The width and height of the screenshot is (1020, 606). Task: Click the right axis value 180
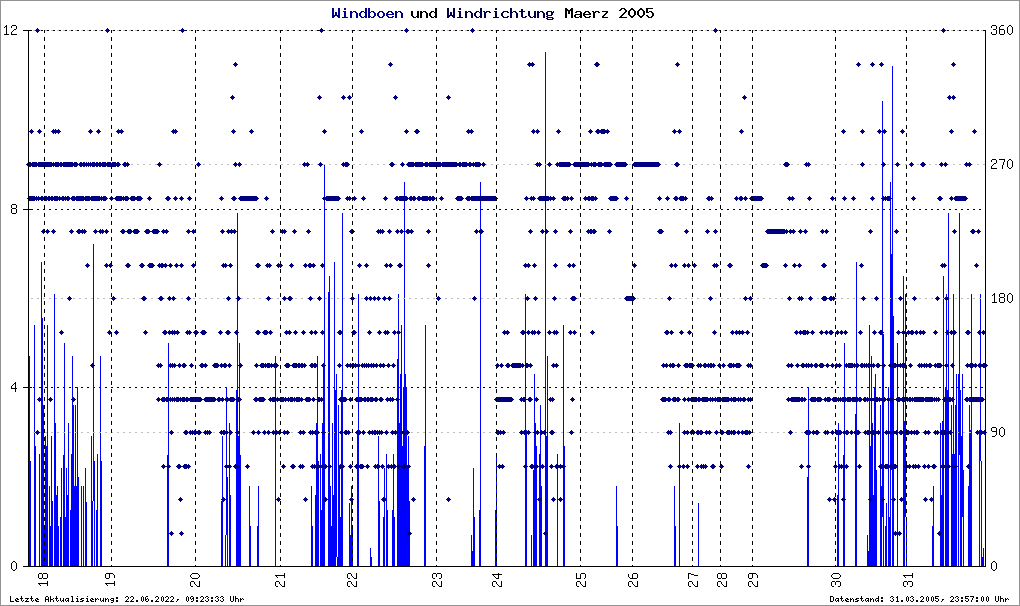(1001, 298)
